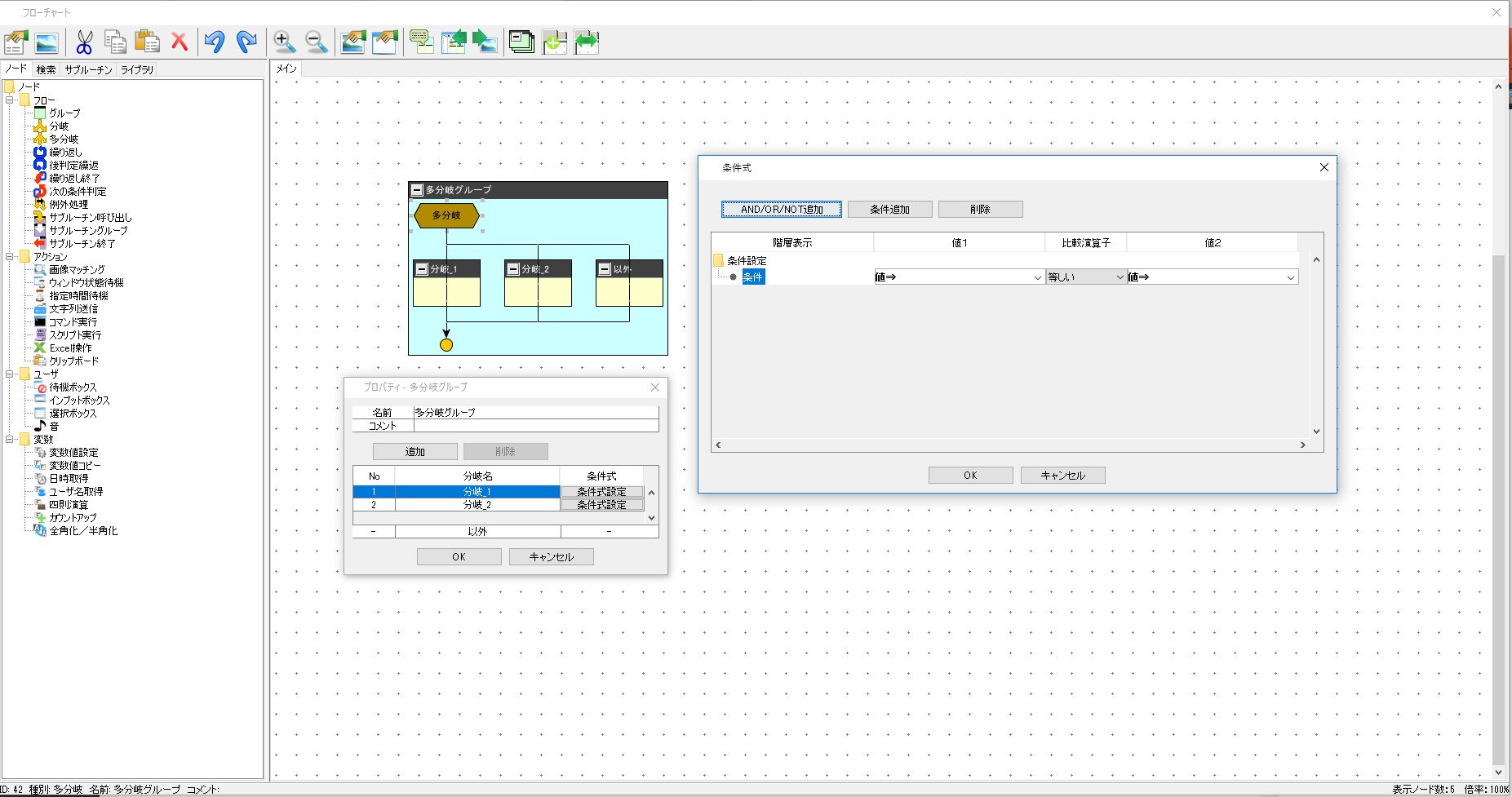Confirm the 条件式 dialog with OK
Viewport: 1512px width, 797px height.
click(971, 476)
